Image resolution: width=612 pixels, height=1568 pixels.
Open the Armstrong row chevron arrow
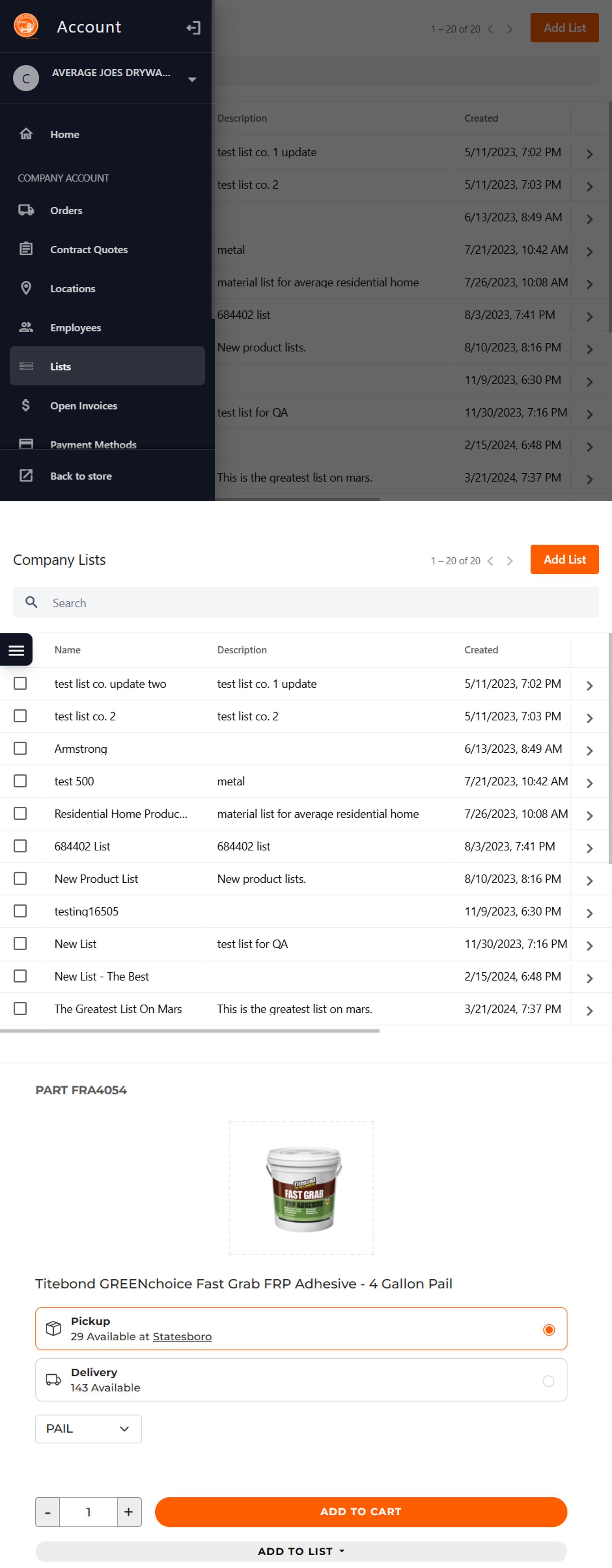click(589, 750)
